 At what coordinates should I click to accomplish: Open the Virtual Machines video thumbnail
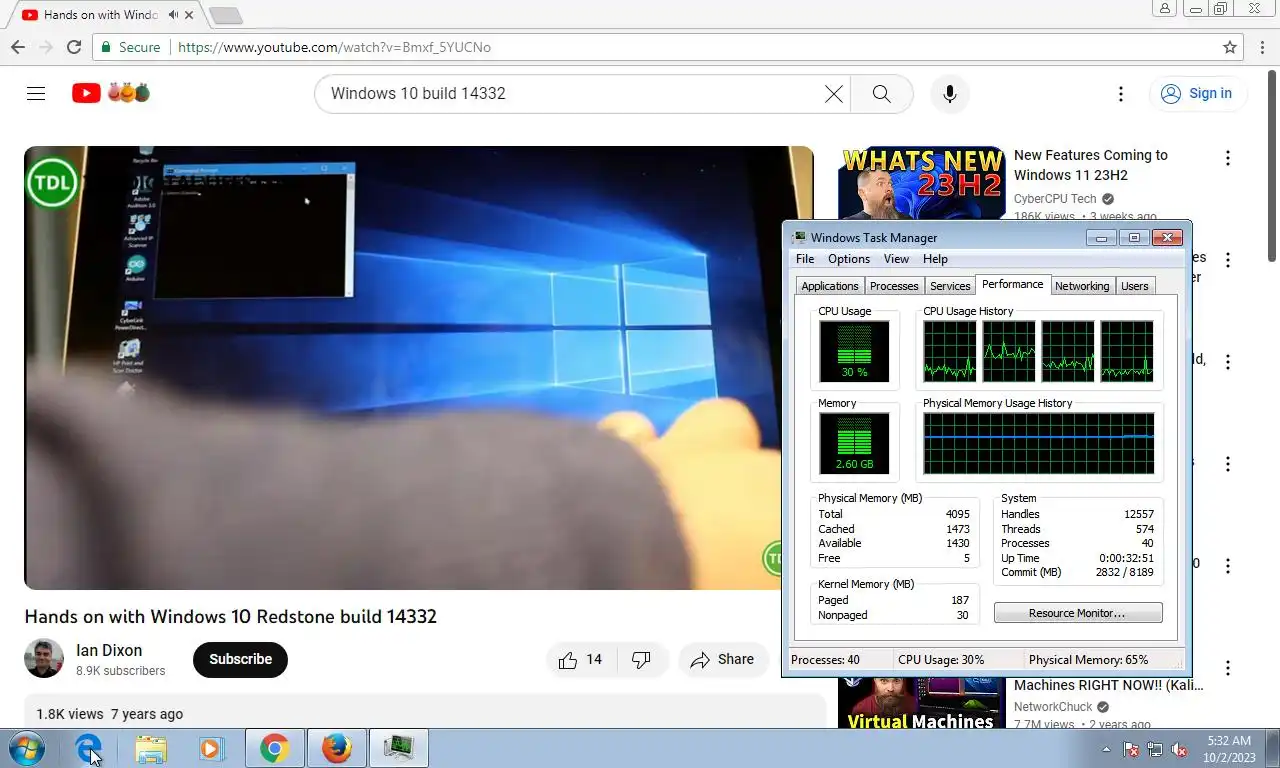tap(921, 703)
